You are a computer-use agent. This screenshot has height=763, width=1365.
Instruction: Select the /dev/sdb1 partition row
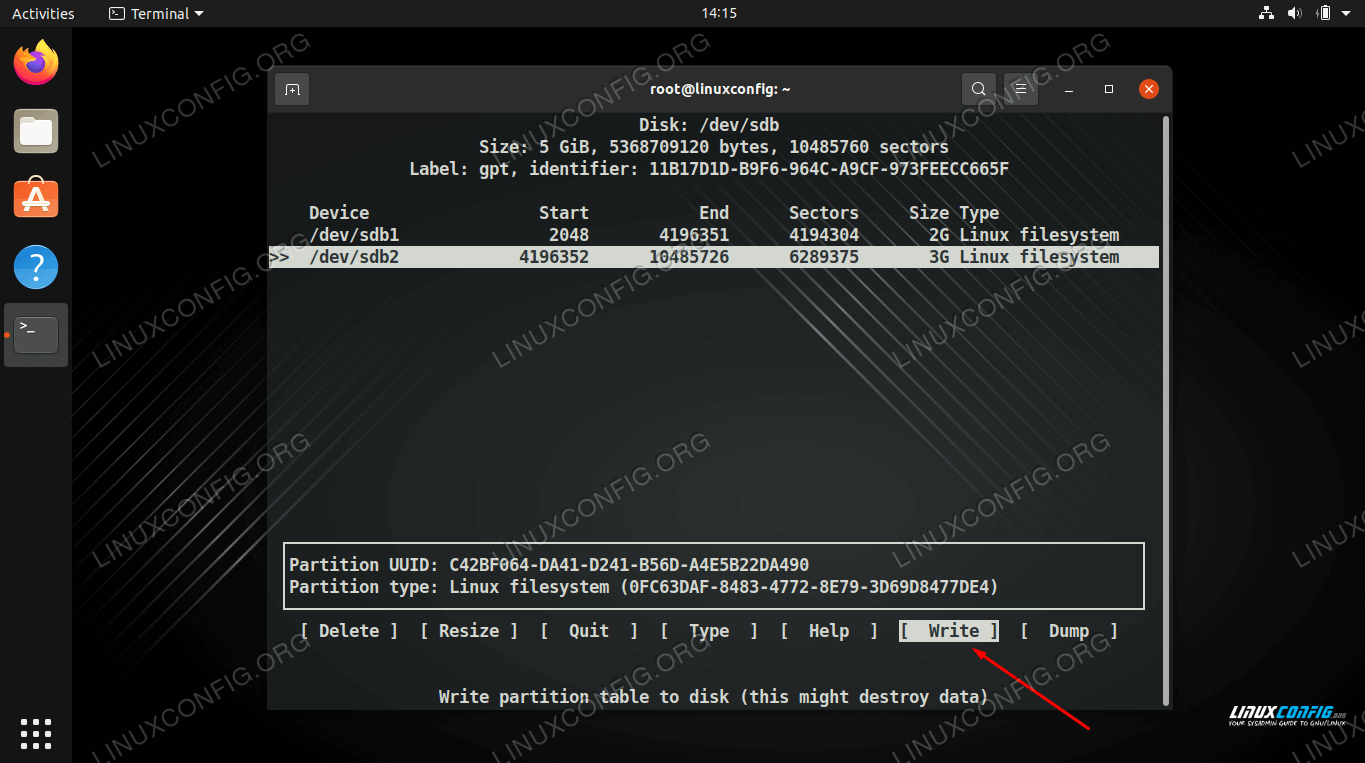(713, 235)
